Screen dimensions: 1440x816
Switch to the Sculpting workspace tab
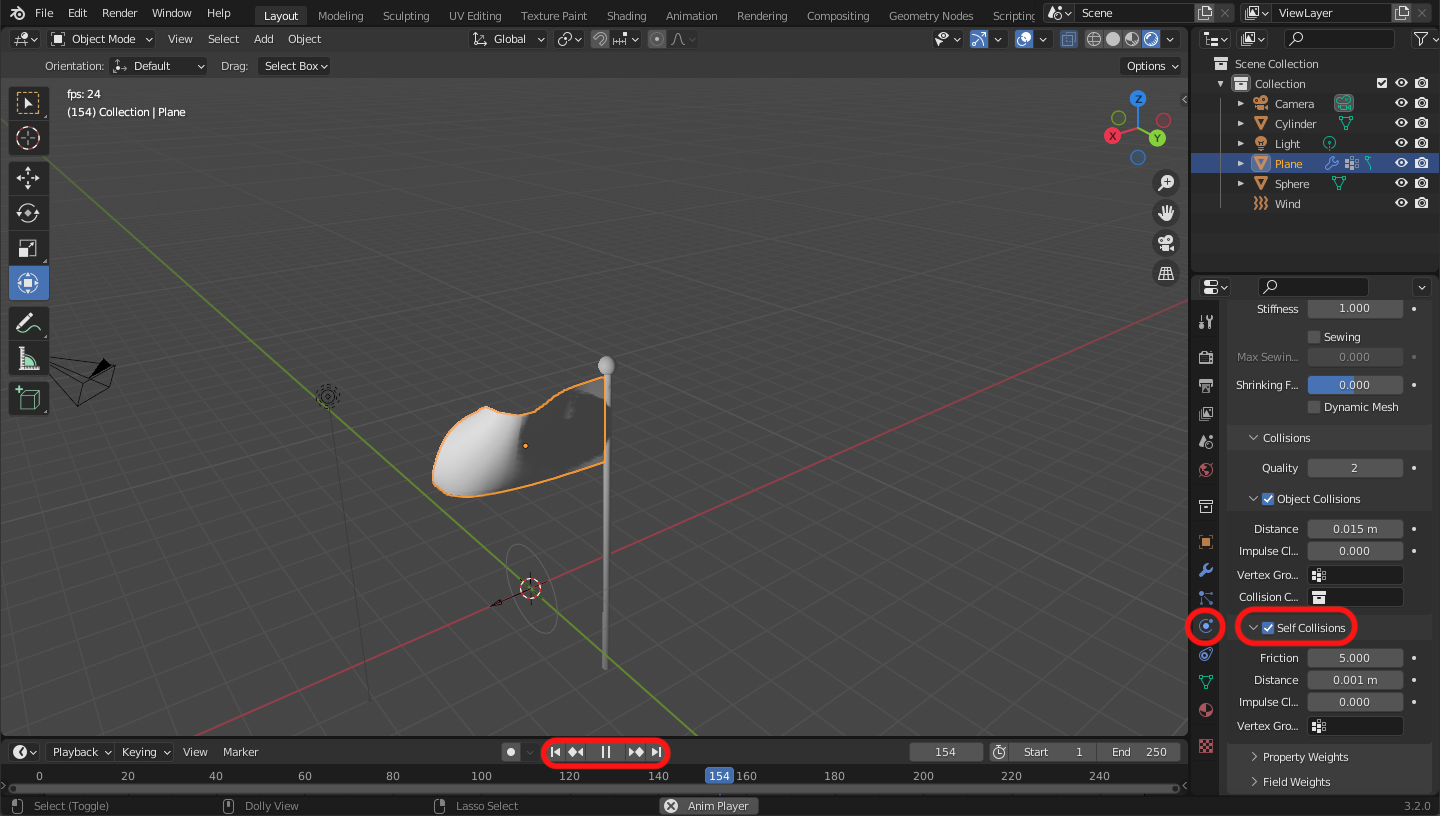coord(406,15)
